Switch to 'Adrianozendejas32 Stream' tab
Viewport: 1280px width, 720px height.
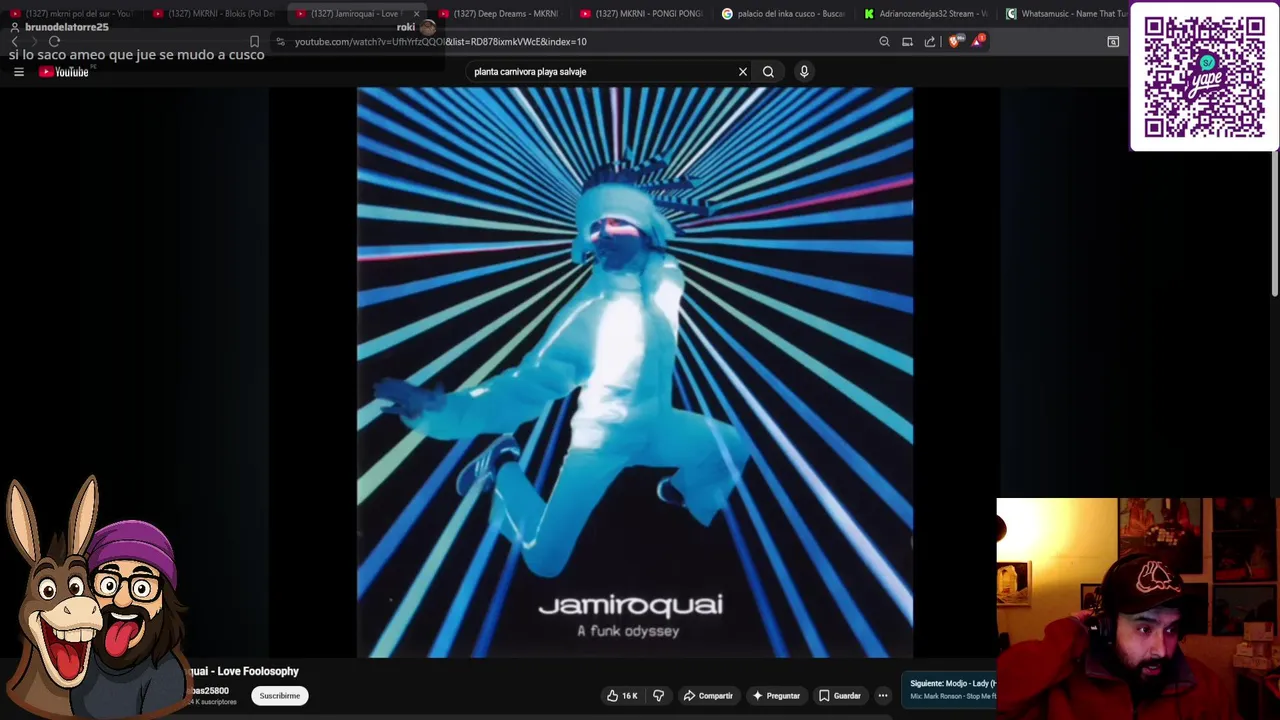[x=925, y=14]
